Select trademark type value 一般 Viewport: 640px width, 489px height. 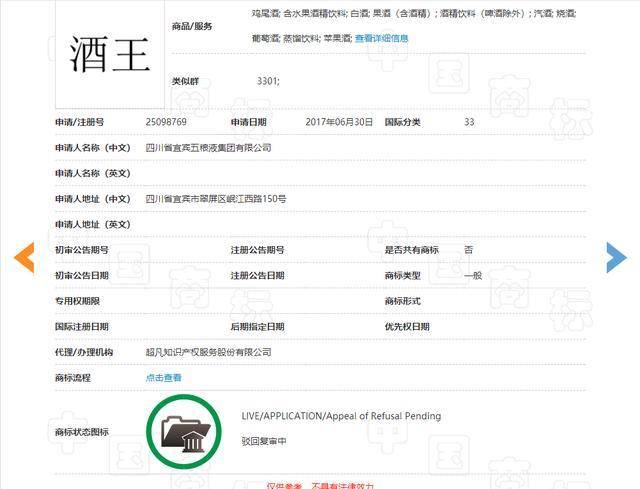click(x=473, y=276)
